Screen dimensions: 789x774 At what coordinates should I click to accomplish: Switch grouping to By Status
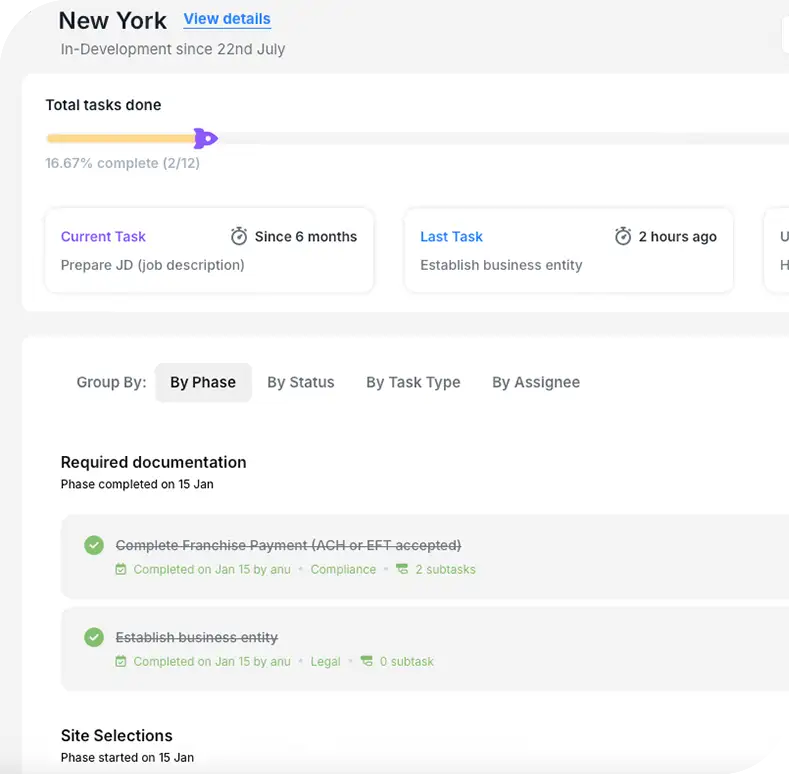coord(301,382)
